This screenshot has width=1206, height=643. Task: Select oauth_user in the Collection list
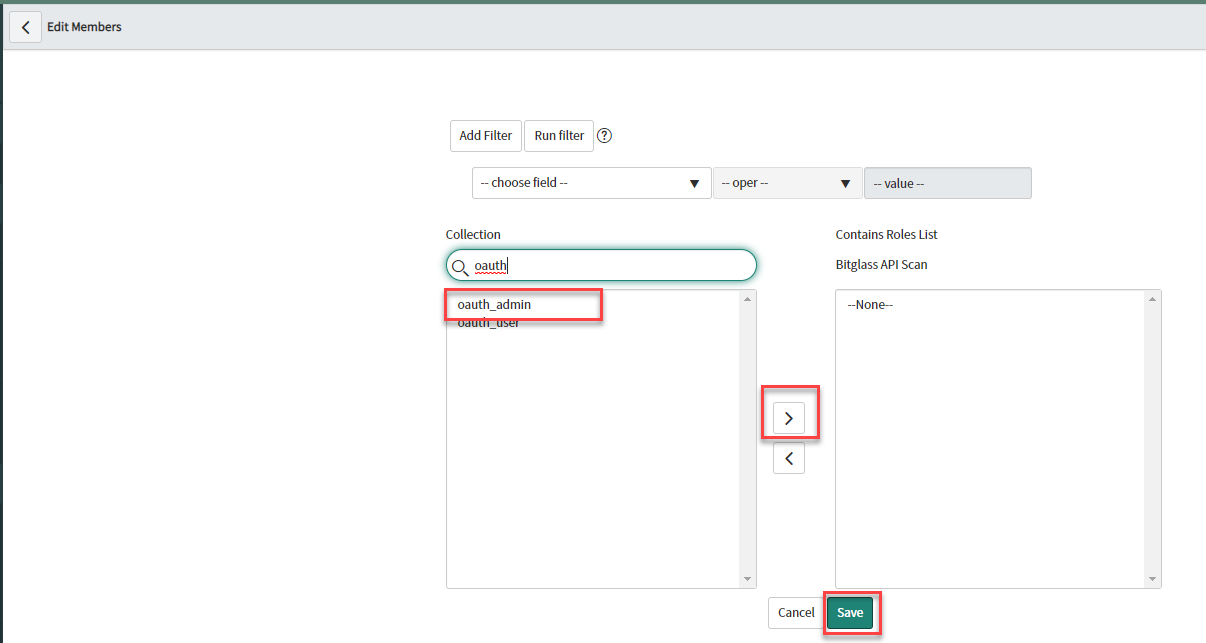[489, 323]
